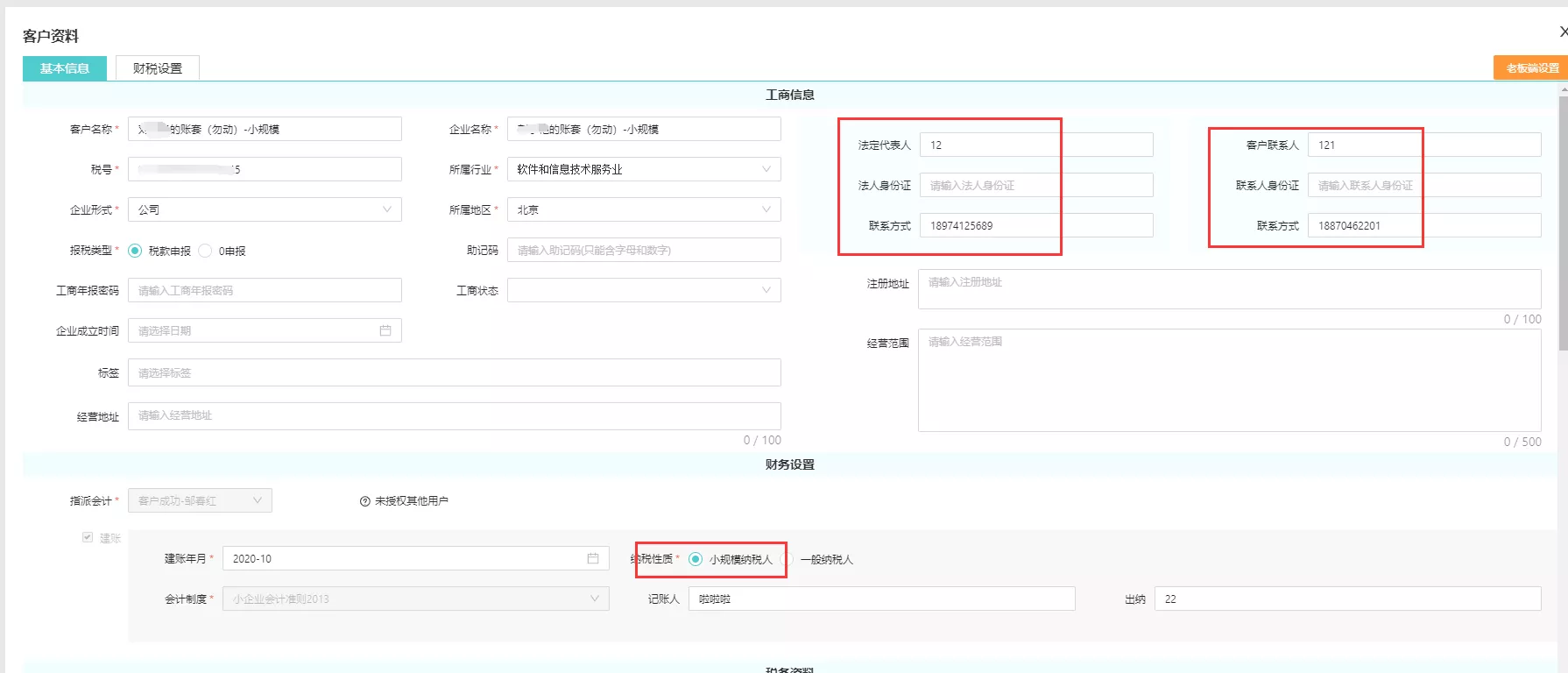The width and height of the screenshot is (1568, 673).
Task: Select 小规模纳税人 radio option
Action: tap(696, 559)
